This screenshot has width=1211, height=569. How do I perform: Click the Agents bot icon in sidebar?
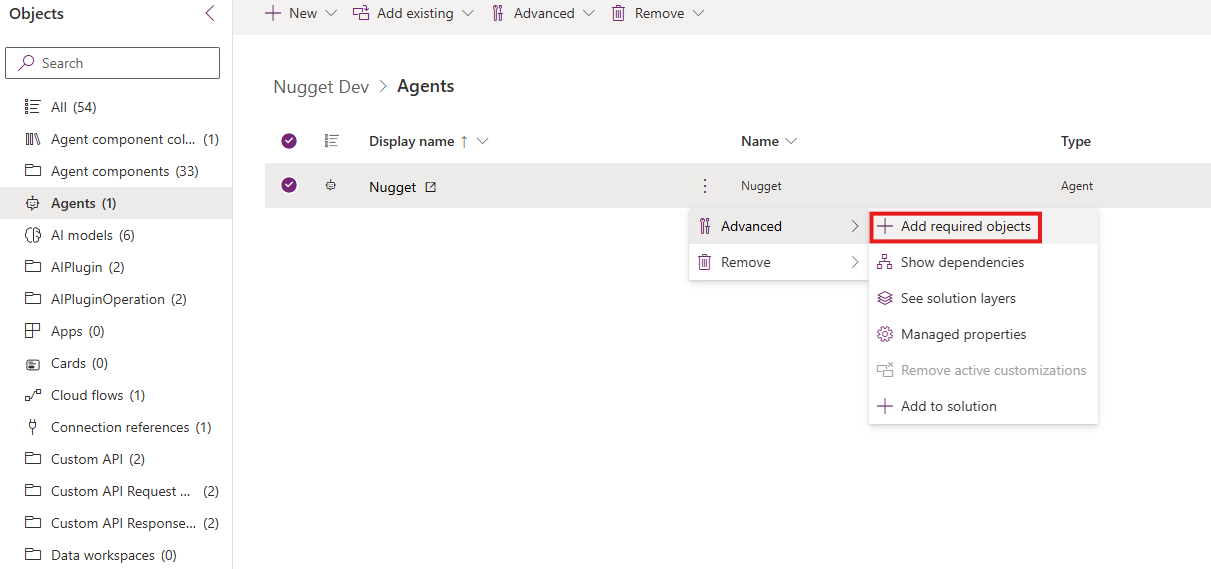coord(32,203)
